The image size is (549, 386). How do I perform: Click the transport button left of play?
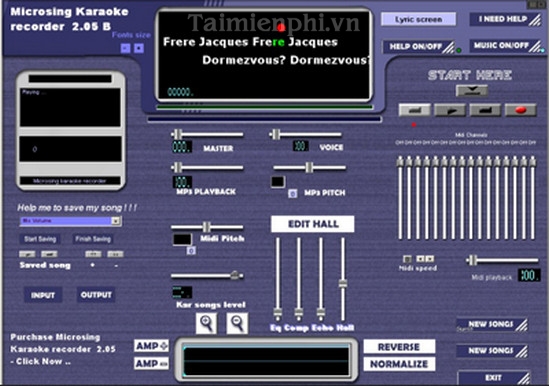click(x=415, y=110)
